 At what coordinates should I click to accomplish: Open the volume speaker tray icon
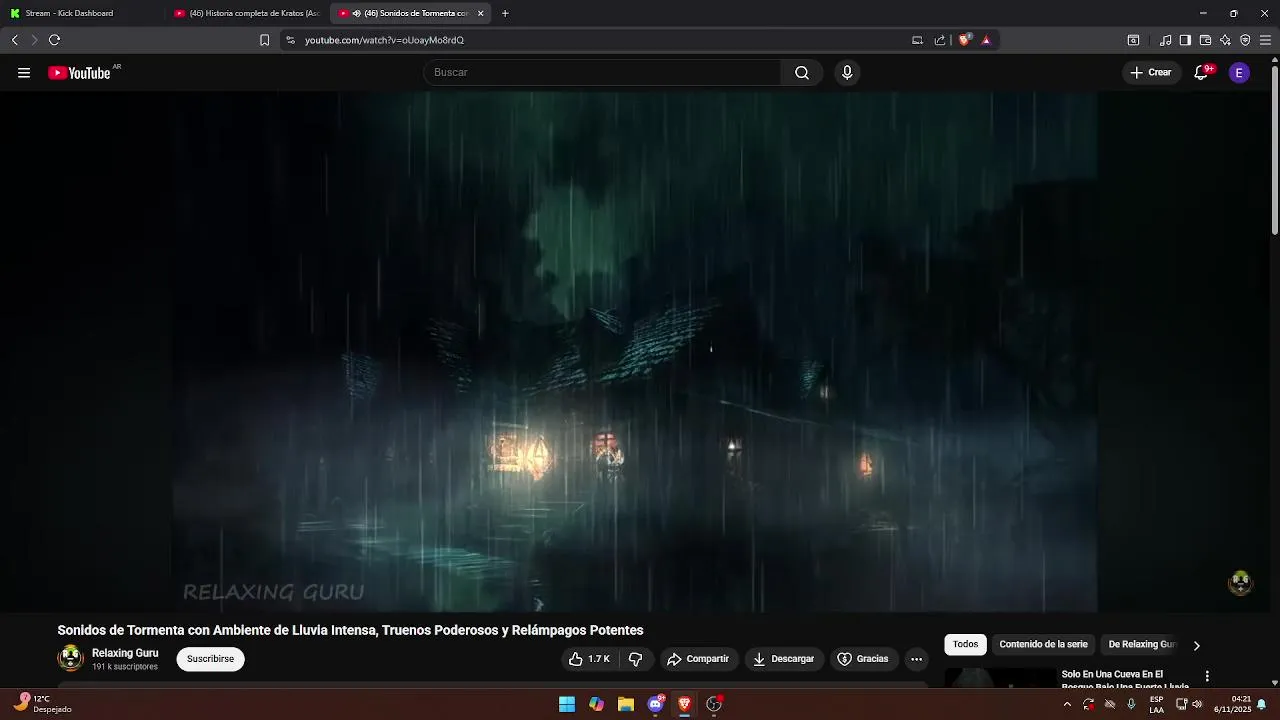point(1197,704)
